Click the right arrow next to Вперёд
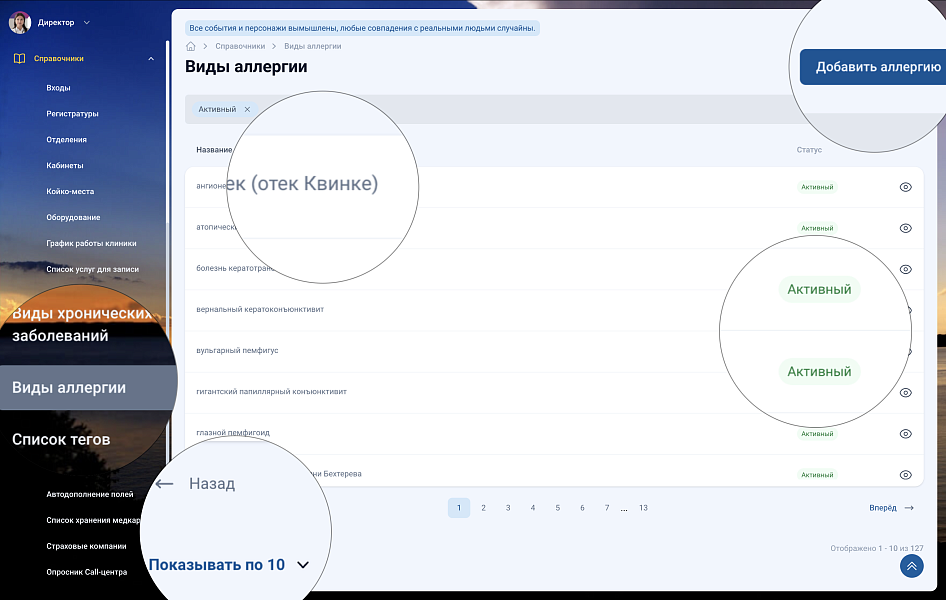 [x=909, y=508]
